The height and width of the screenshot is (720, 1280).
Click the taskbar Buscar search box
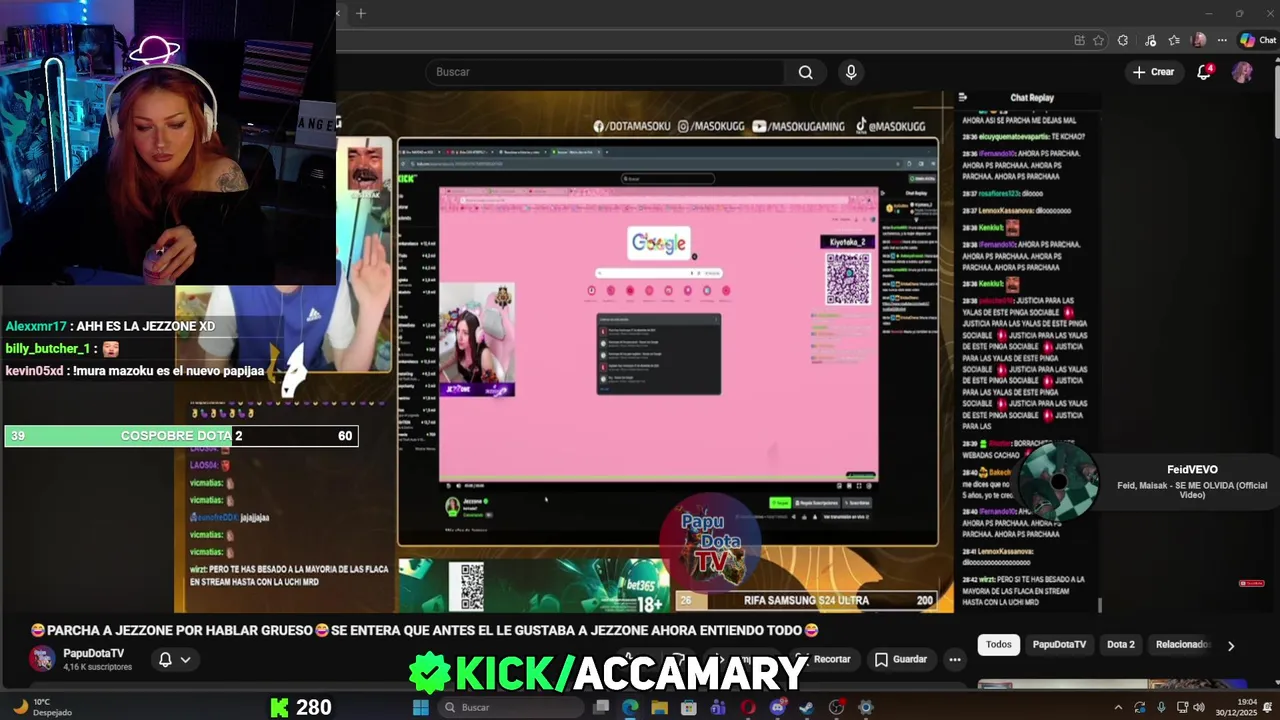[511, 707]
